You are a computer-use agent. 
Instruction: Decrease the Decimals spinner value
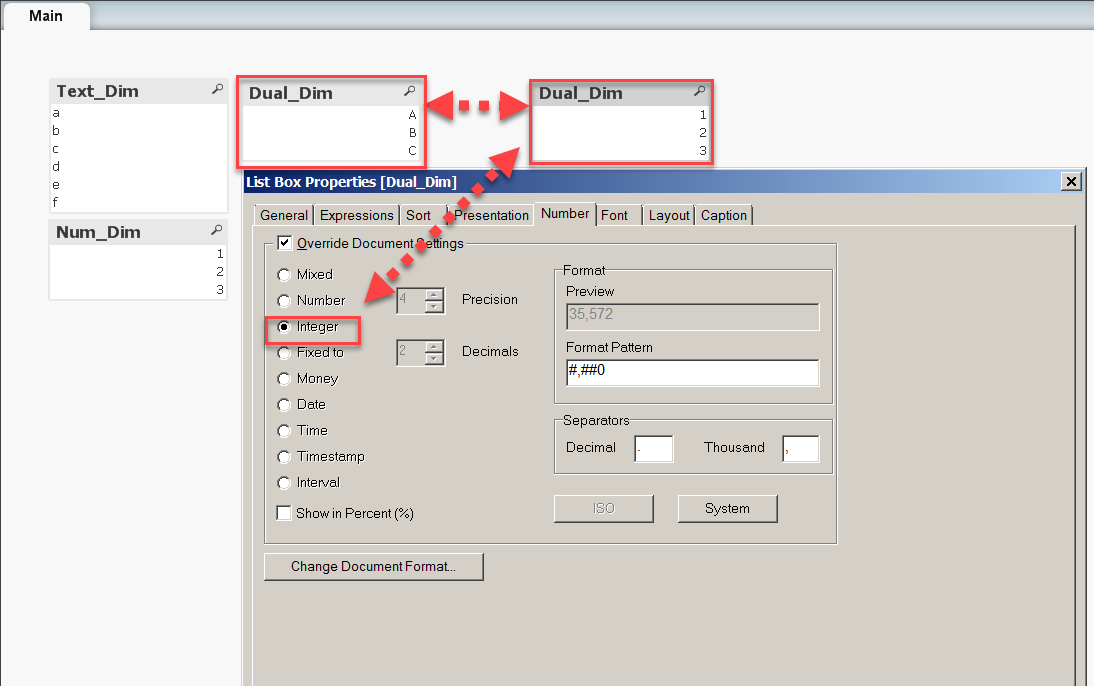pos(434,359)
